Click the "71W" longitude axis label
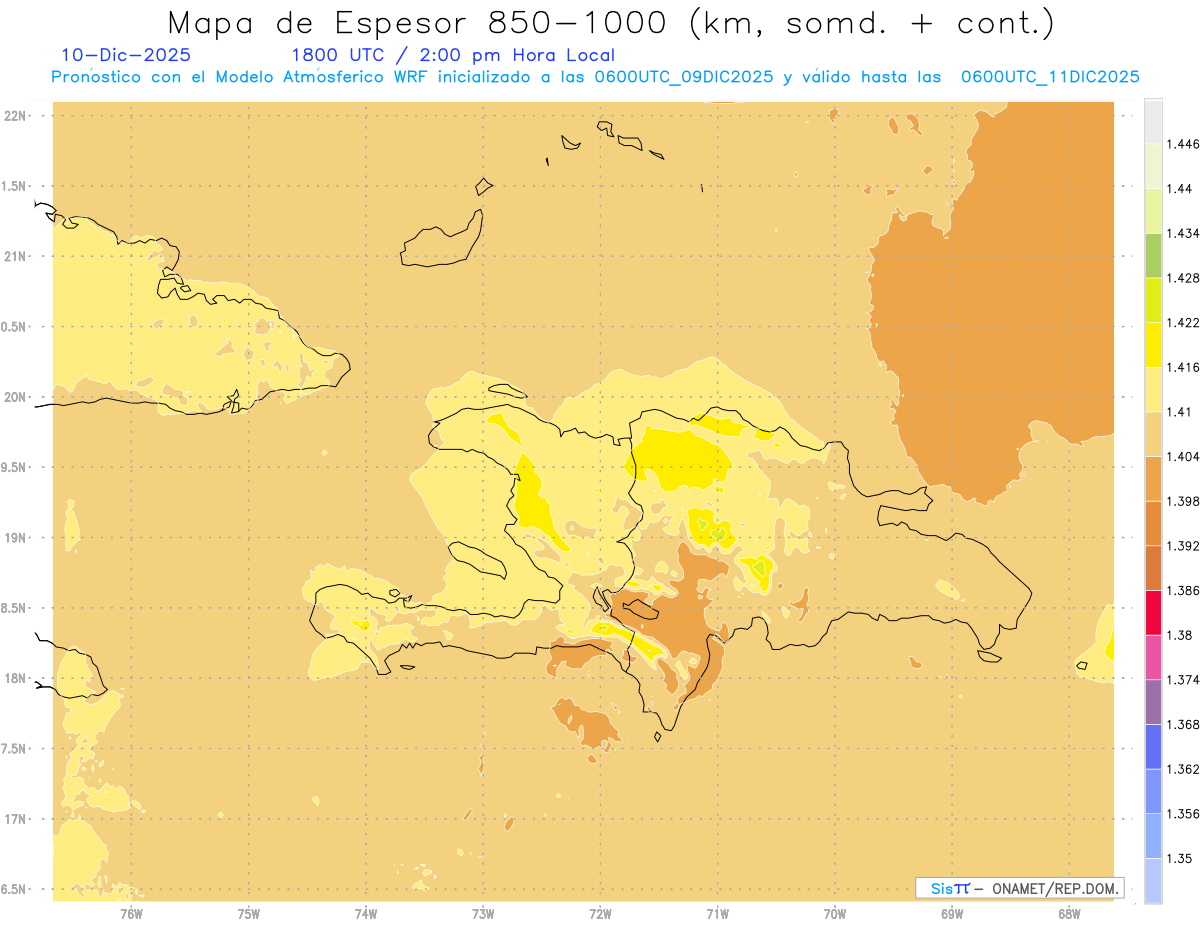The height and width of the screenshot is (927, 1200). (717, 913)
